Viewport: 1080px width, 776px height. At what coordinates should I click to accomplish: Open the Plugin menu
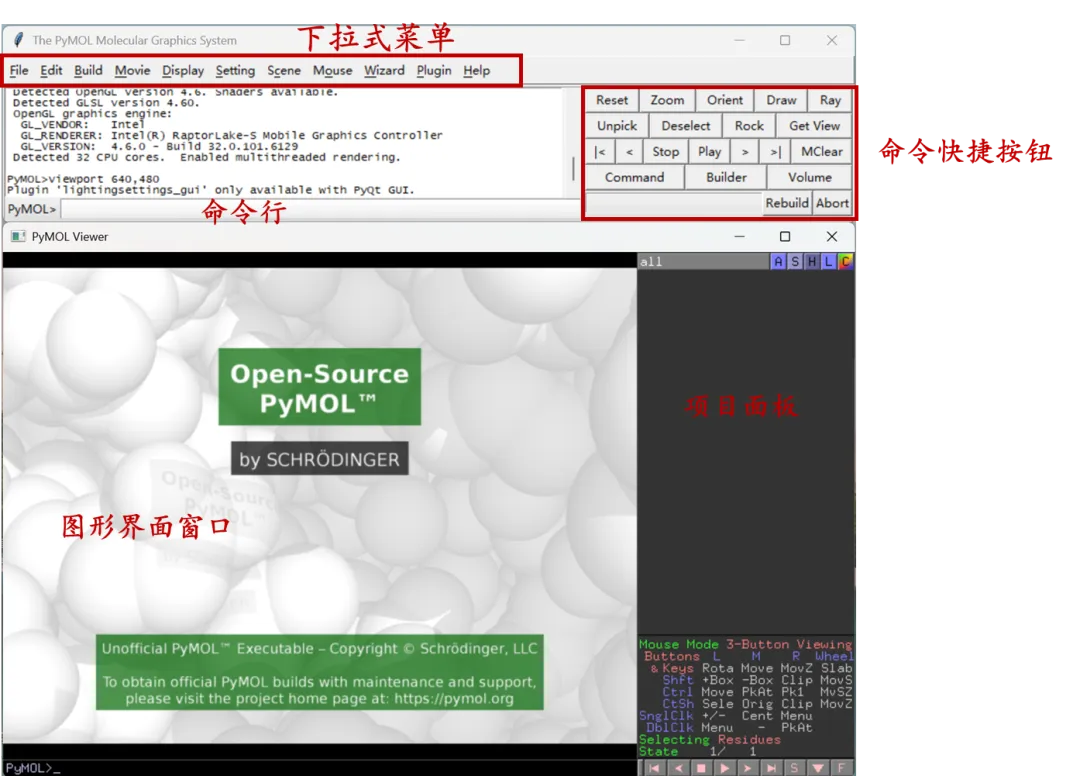coord(434,70)
